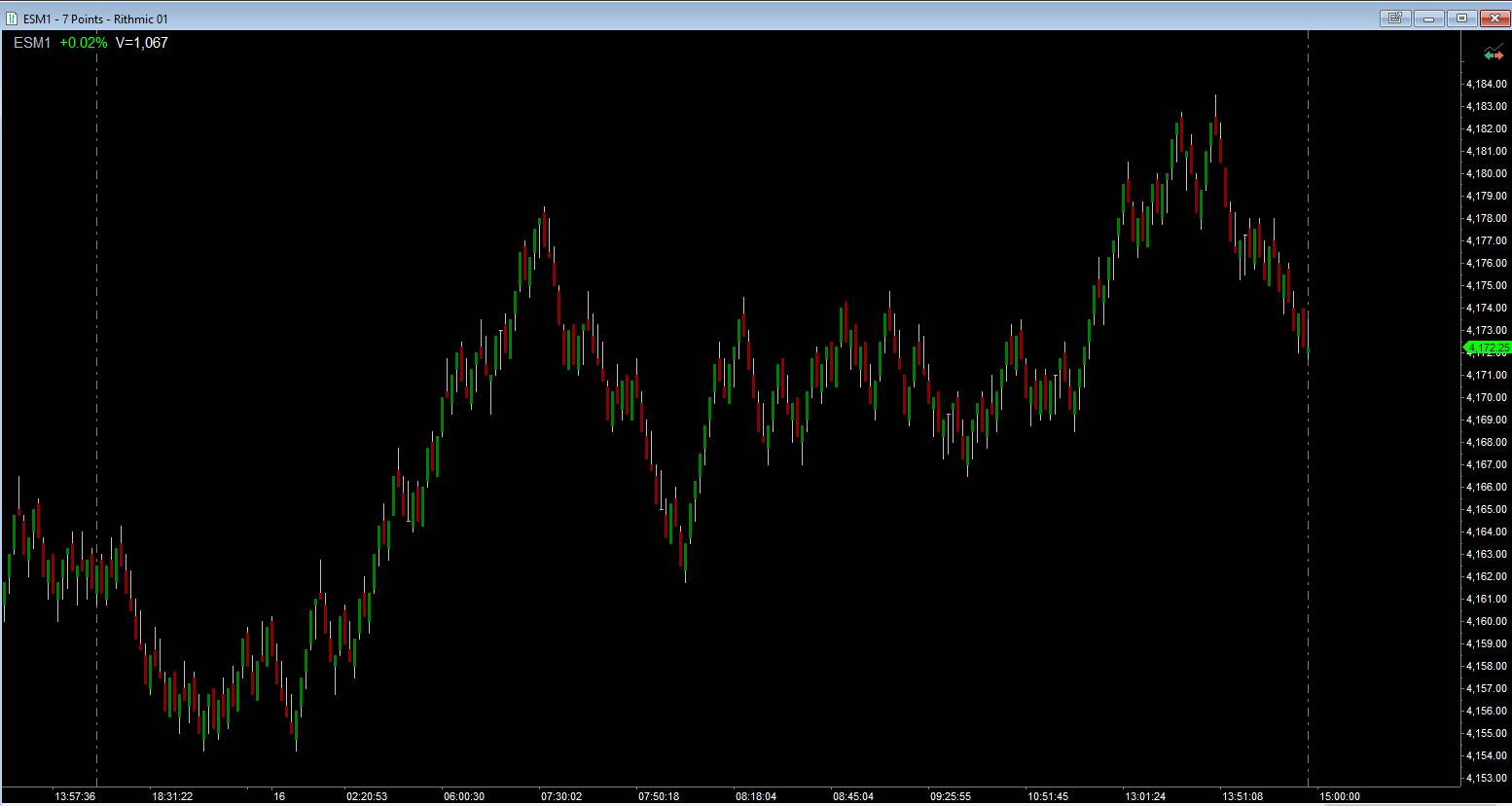Viewport: 1512px width, 806px height.
Task: Click the 13:57:36 time axis label
Action: tap(75, 796)
